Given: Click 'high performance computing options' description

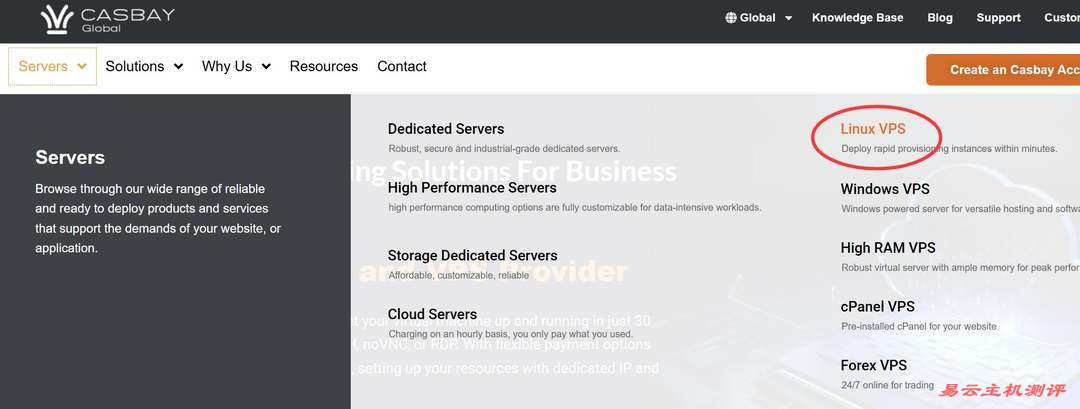Looking at the screenshot, I should [x=574, y=207].
